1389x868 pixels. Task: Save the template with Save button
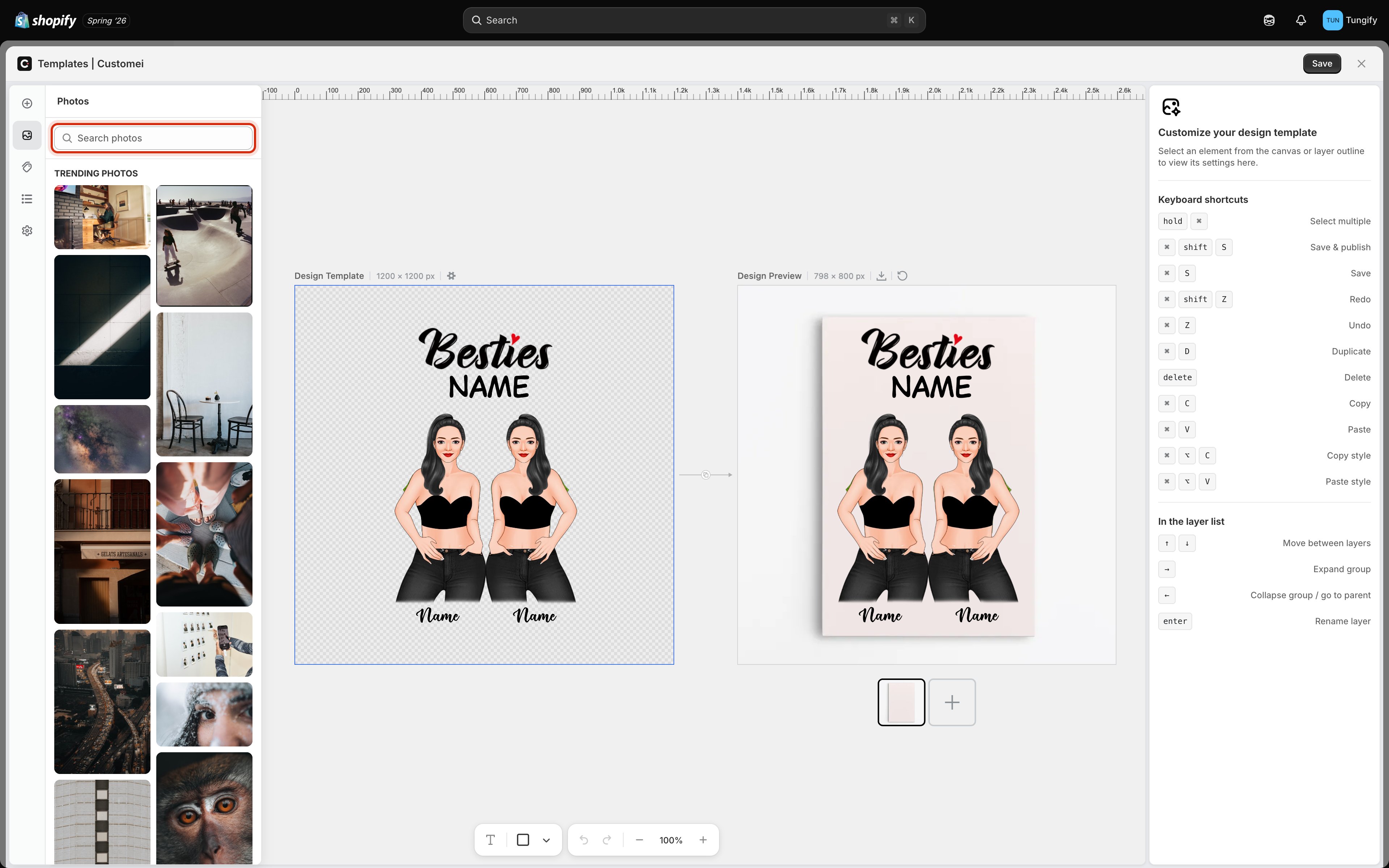point(1322,64)
